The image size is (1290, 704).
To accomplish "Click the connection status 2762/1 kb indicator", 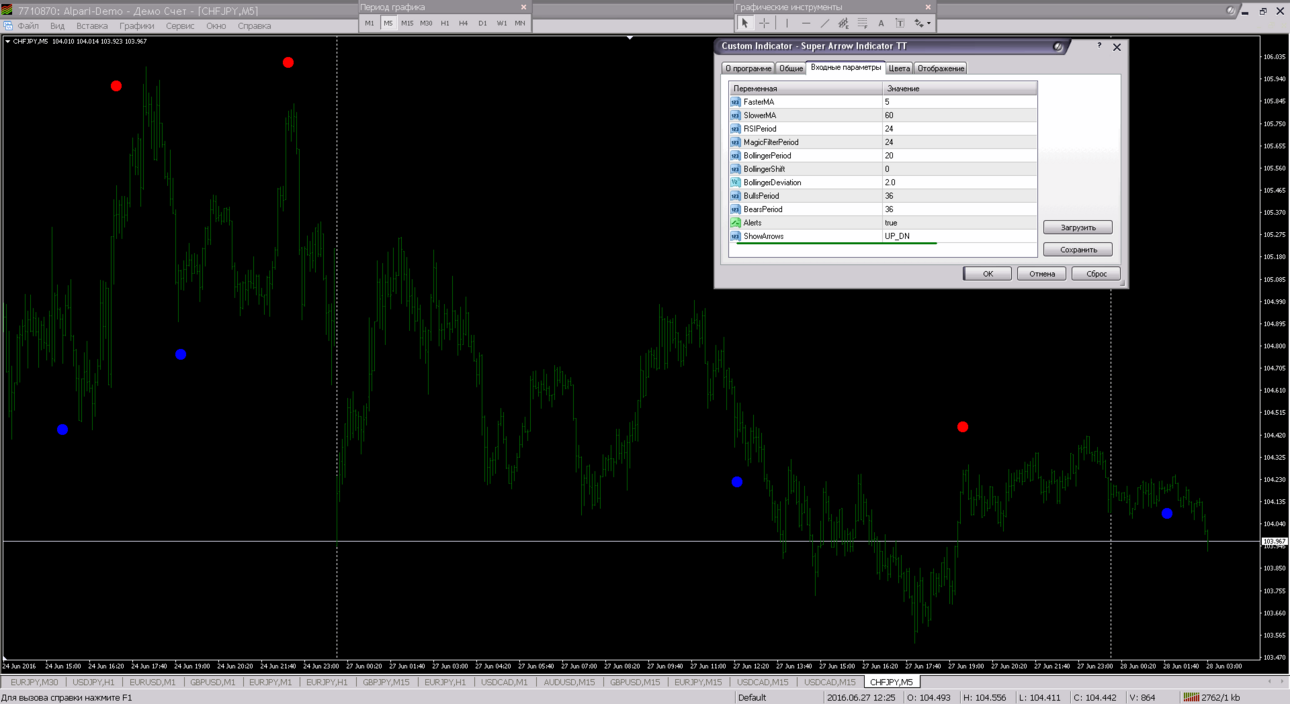I will tap(1212, 697).
